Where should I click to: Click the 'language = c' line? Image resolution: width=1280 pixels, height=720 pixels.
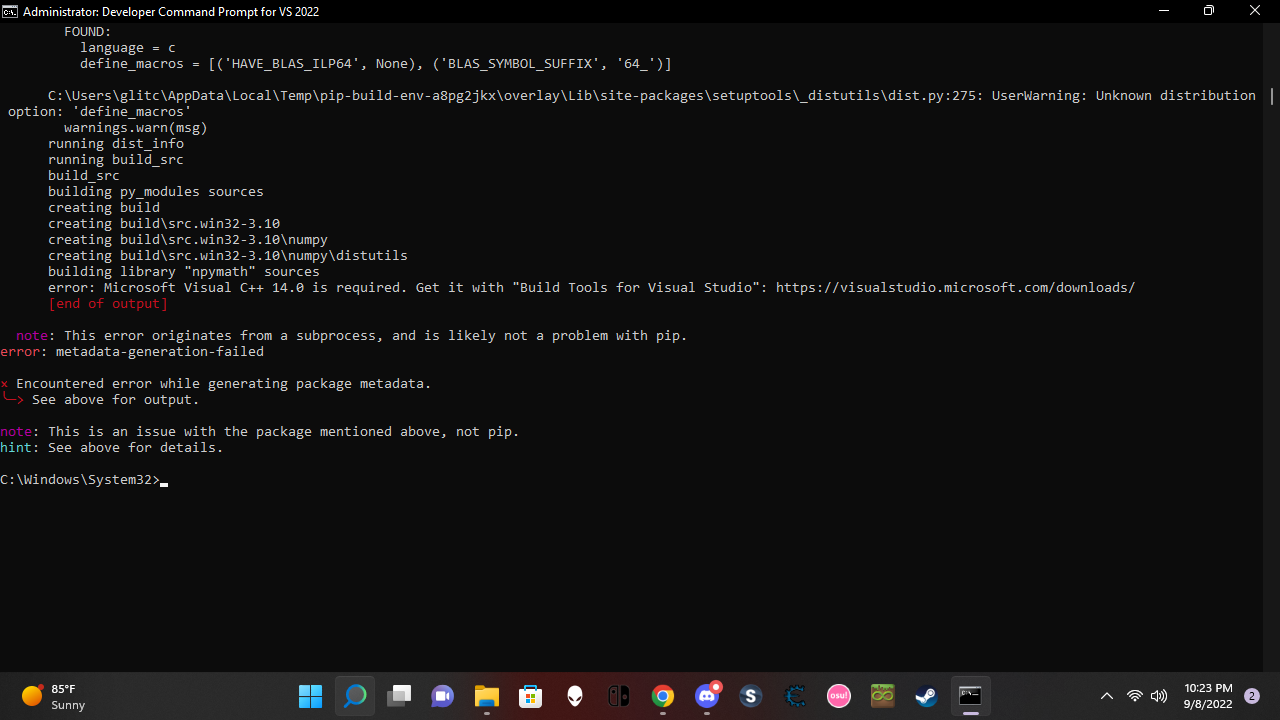[128, 48]
